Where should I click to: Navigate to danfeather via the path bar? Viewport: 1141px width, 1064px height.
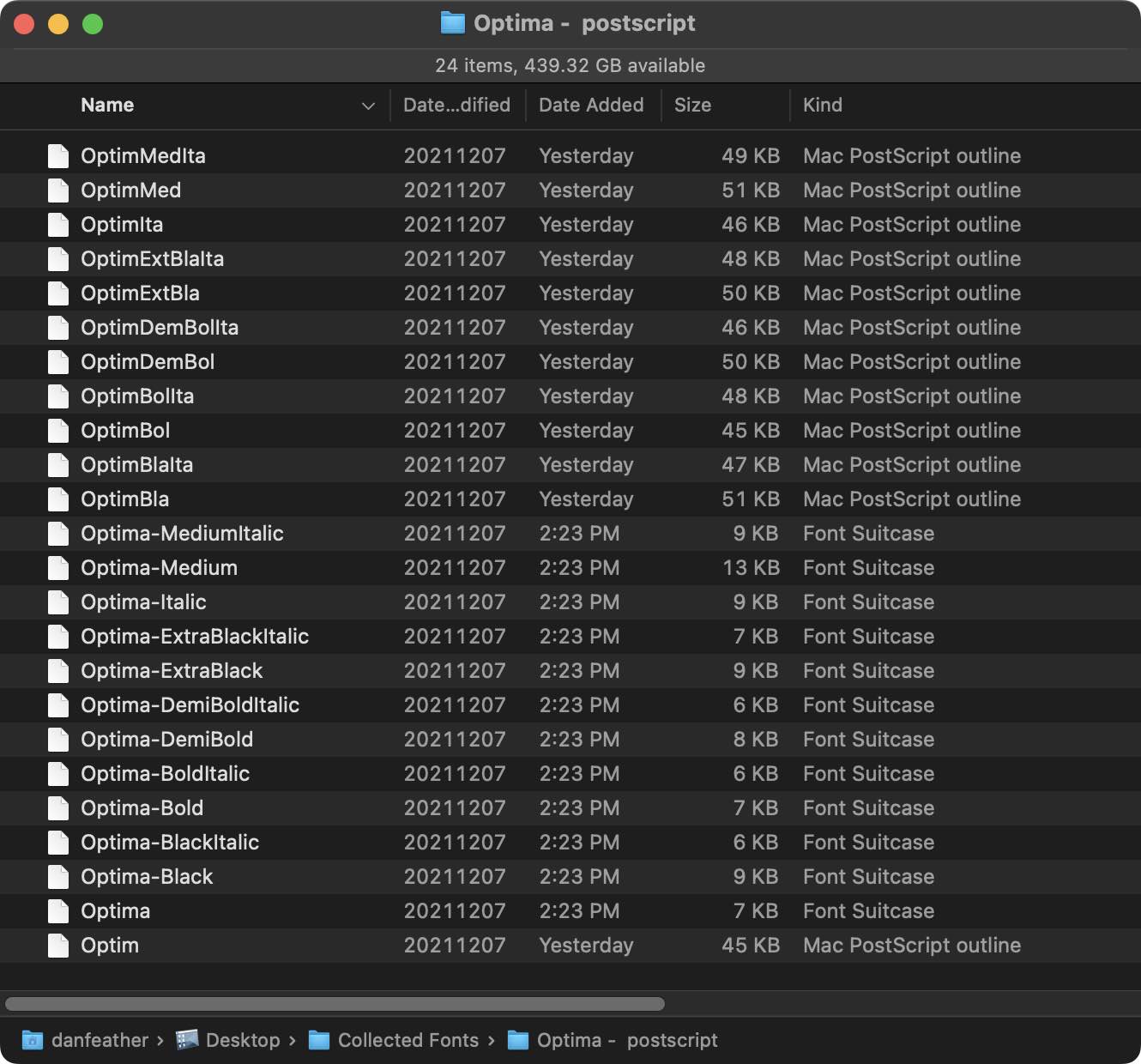point(101,1040)
